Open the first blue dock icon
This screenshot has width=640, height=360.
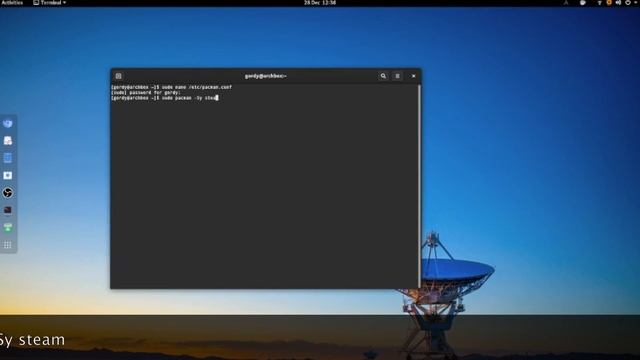click(x=8, y=123)
